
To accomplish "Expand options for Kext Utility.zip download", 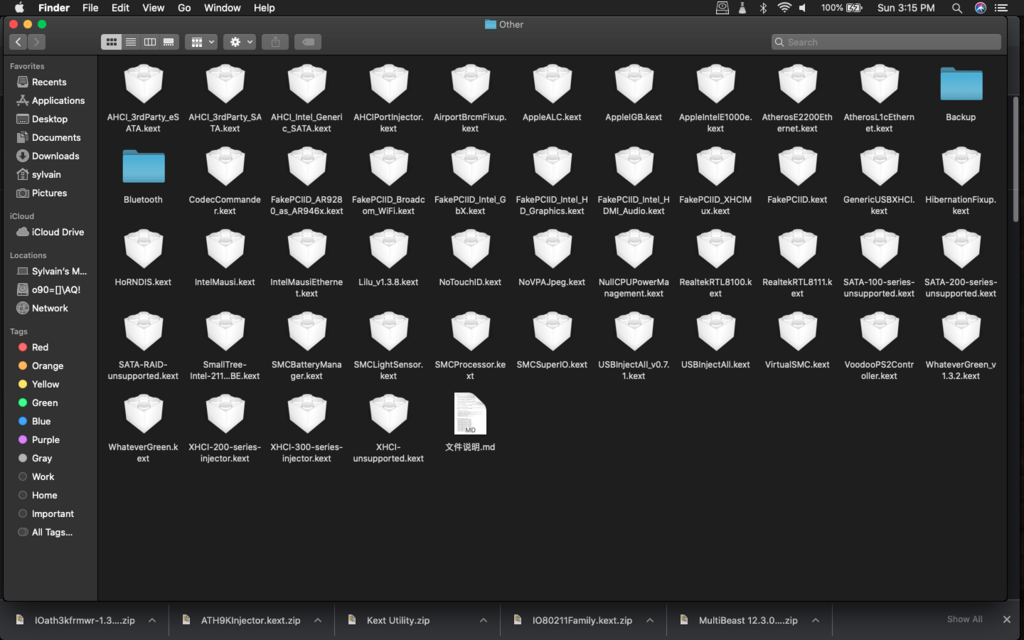I will coord(483,620).
